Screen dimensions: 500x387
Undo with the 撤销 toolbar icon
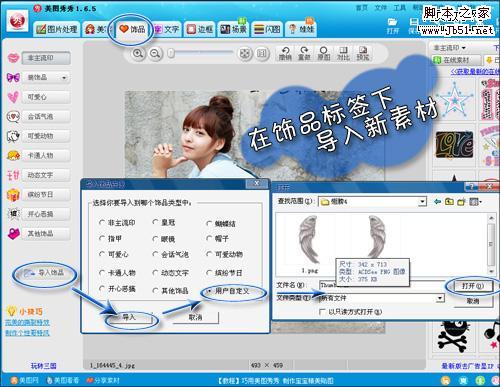click(285, 53)
